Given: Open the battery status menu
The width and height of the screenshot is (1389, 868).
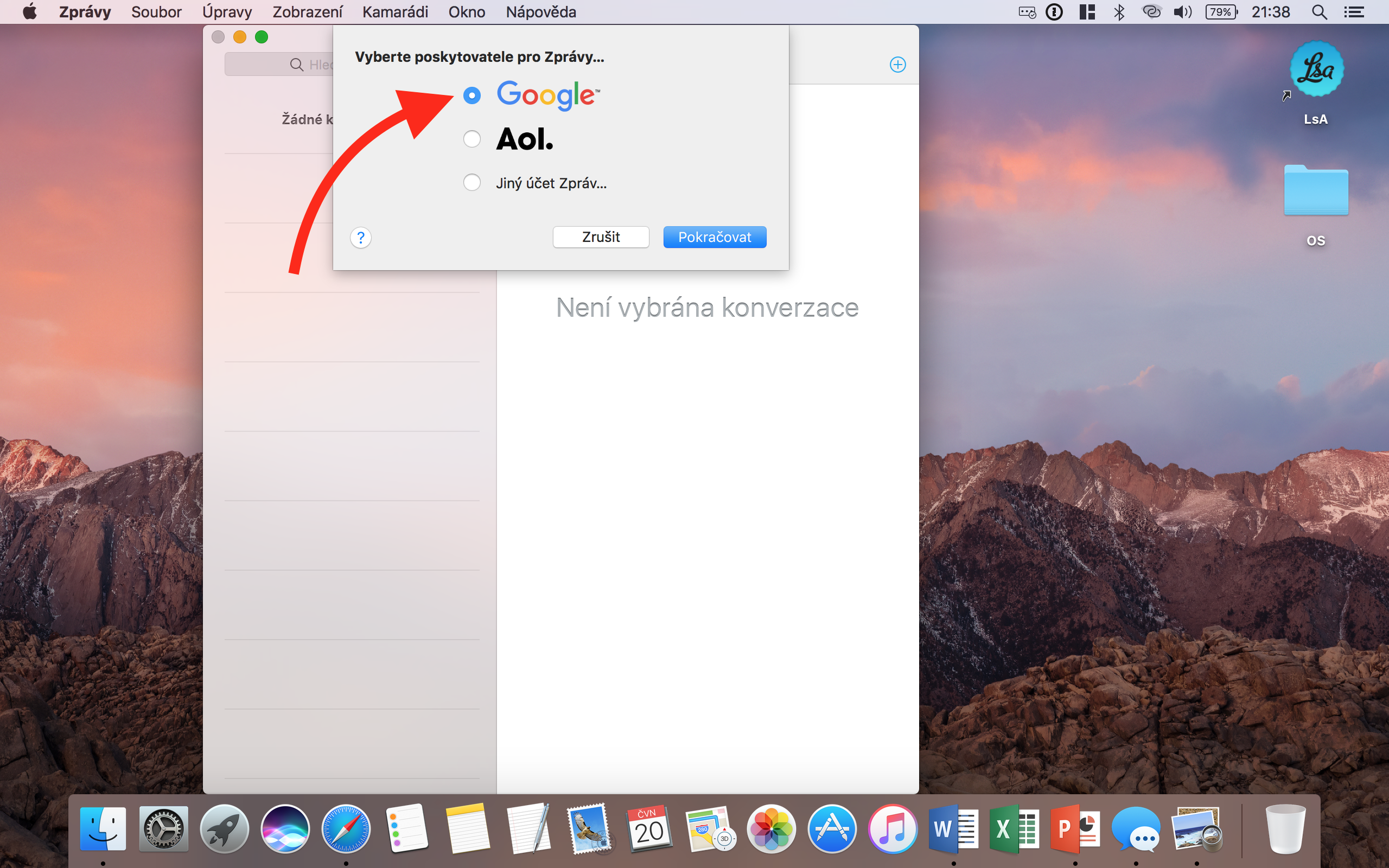Looking at the screenshot, I should (x=1221, y=11).
